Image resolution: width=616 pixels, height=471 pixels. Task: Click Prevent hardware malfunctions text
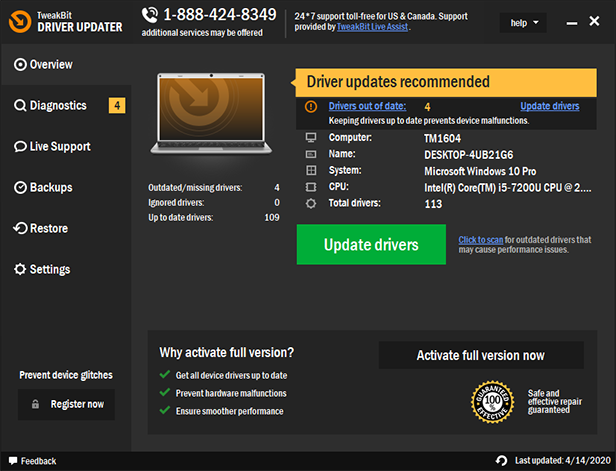[231, 393]
